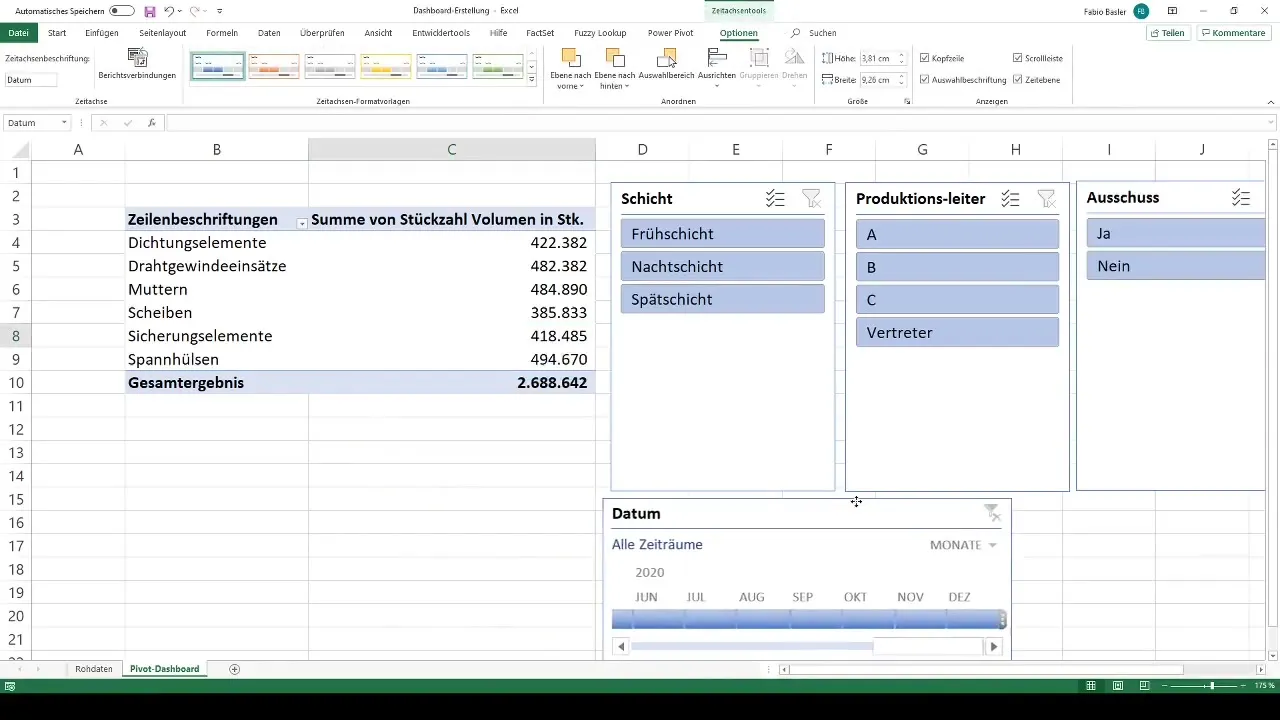Select Frühschicht in the Schicht slicer
This screenshot has width=1280, height=720.
pos(722,234)
